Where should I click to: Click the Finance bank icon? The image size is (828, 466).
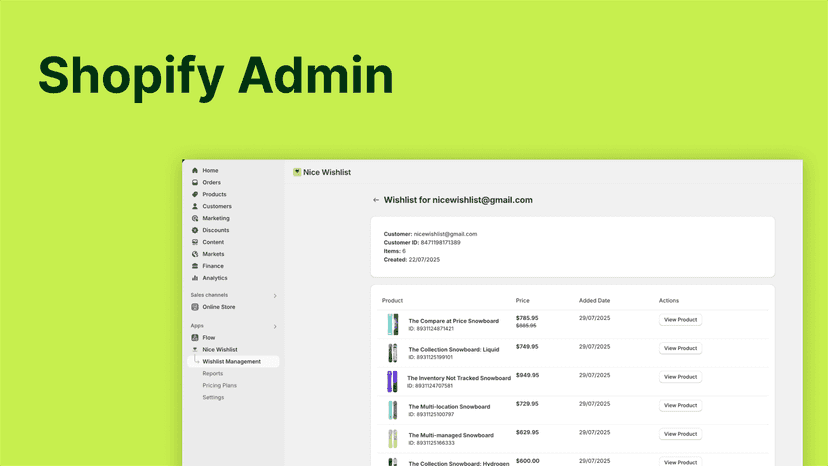(x=195, y=266)
